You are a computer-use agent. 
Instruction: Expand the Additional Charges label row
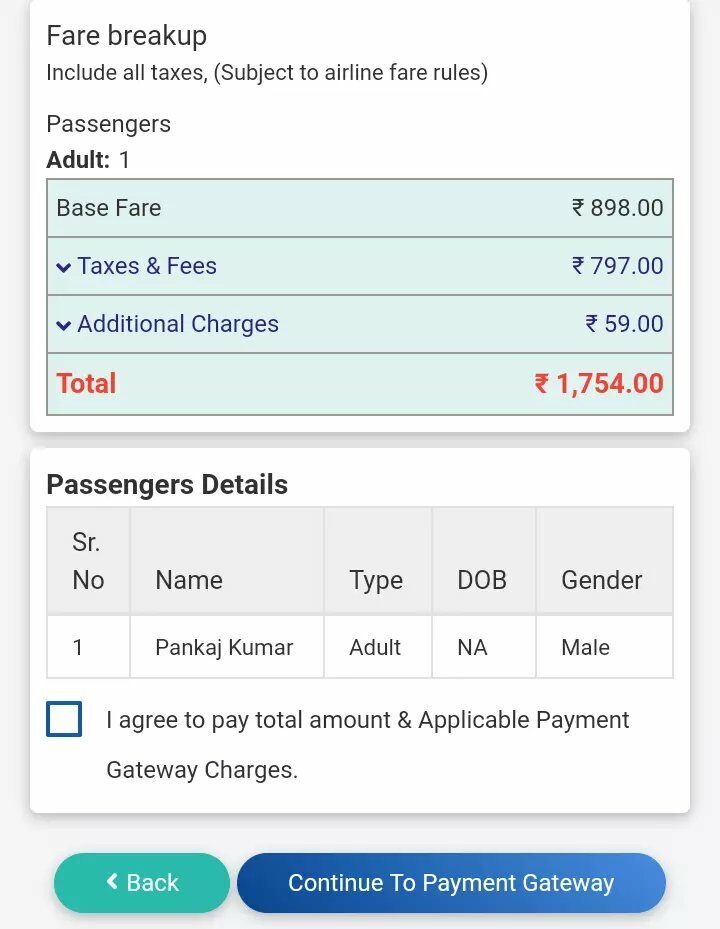coord(178,324)
